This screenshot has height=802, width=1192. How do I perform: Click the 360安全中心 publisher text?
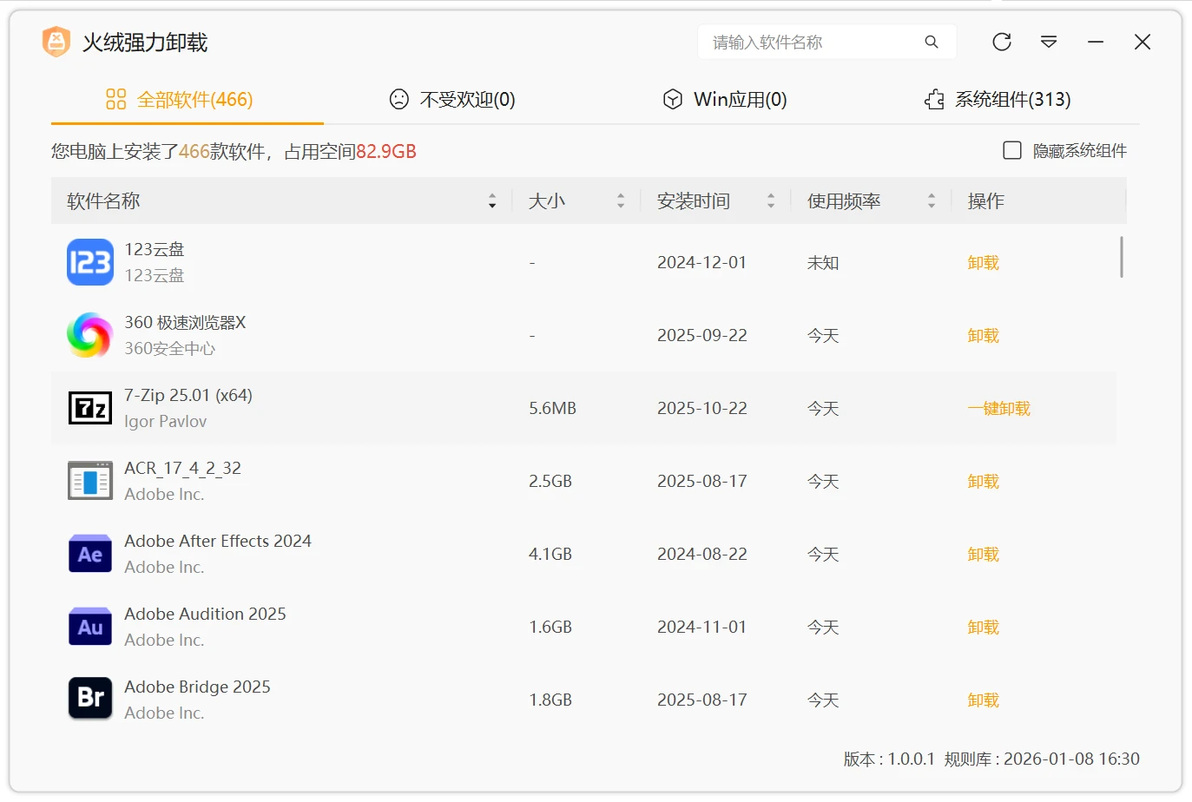click(170, 348)
